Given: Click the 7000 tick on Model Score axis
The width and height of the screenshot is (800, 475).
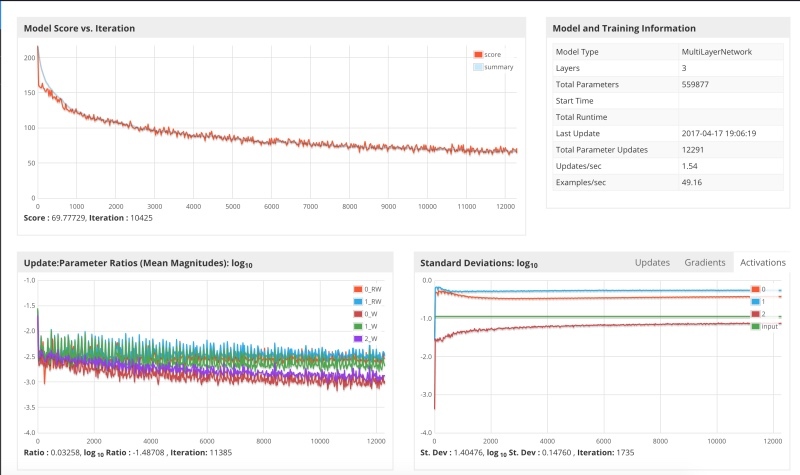Looking at the screenshot, I should [310, 207].
